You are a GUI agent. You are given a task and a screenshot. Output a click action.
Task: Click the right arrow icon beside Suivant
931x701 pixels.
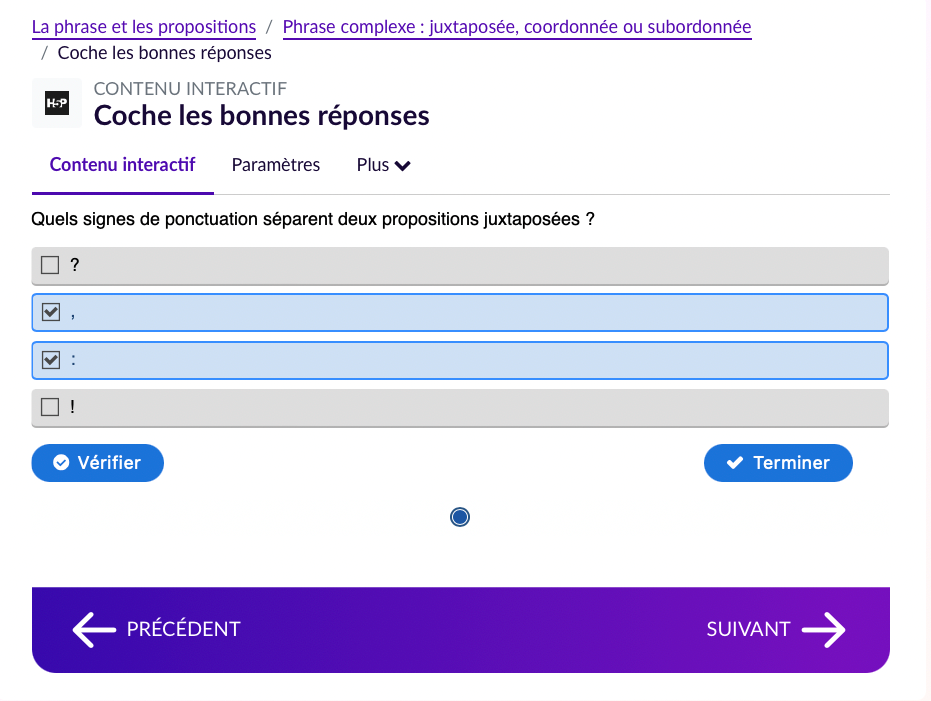(x=824, y=629)
